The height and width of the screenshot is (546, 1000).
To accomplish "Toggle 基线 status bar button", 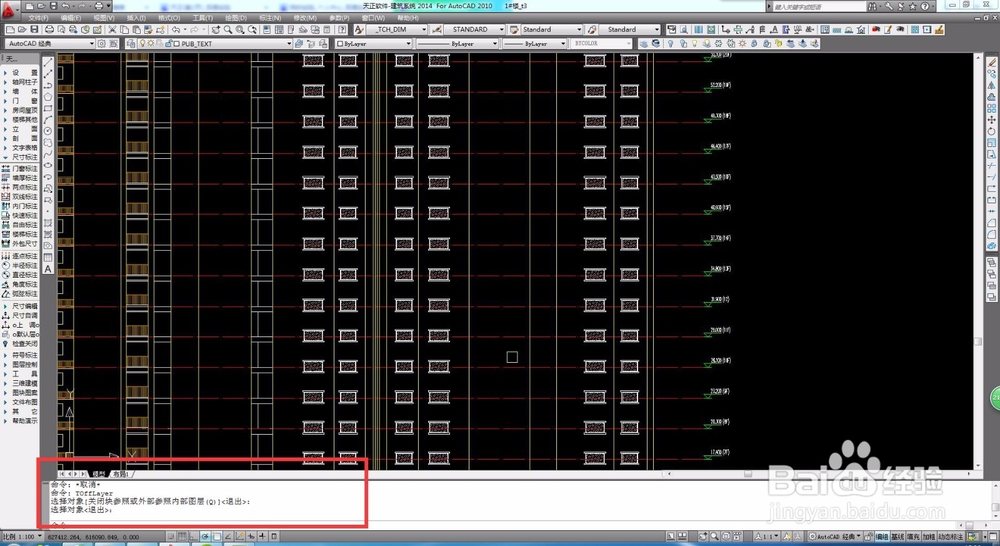I will 898,536.
